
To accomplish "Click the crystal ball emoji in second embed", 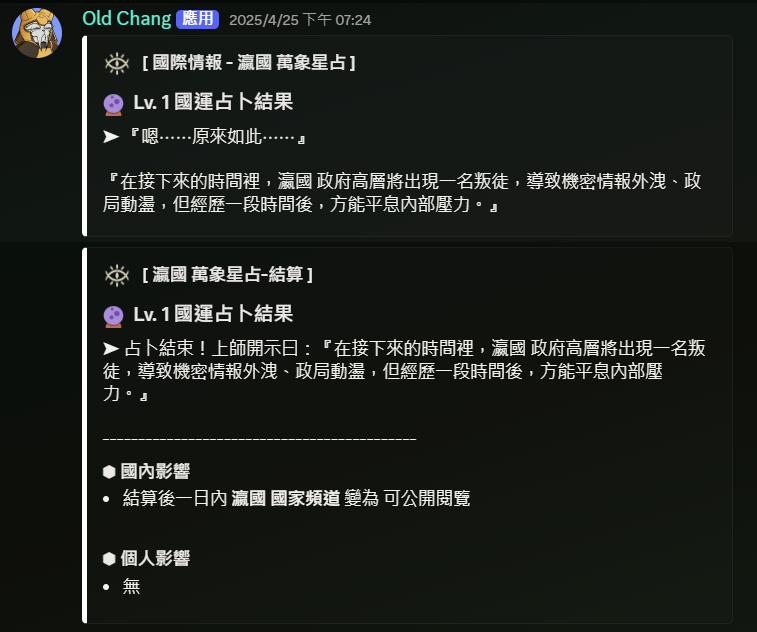I will click(113, 317).
